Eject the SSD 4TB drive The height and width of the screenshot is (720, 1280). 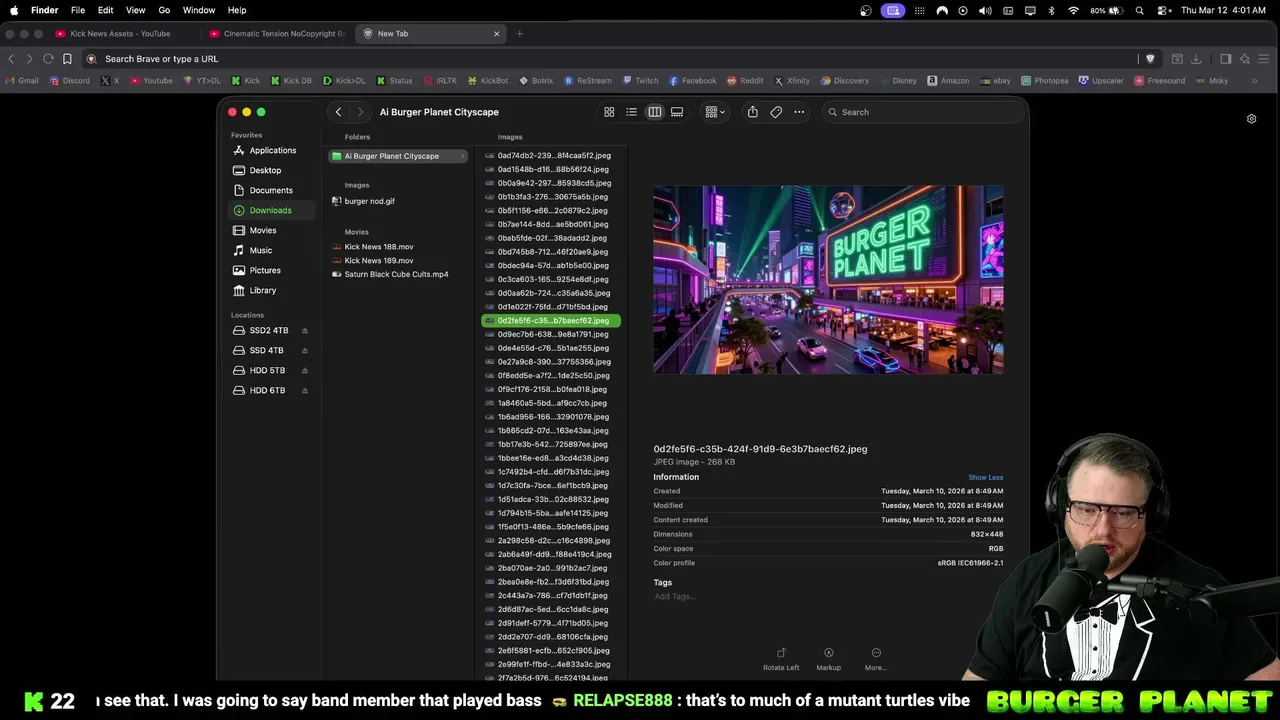[x=305, y=351]
